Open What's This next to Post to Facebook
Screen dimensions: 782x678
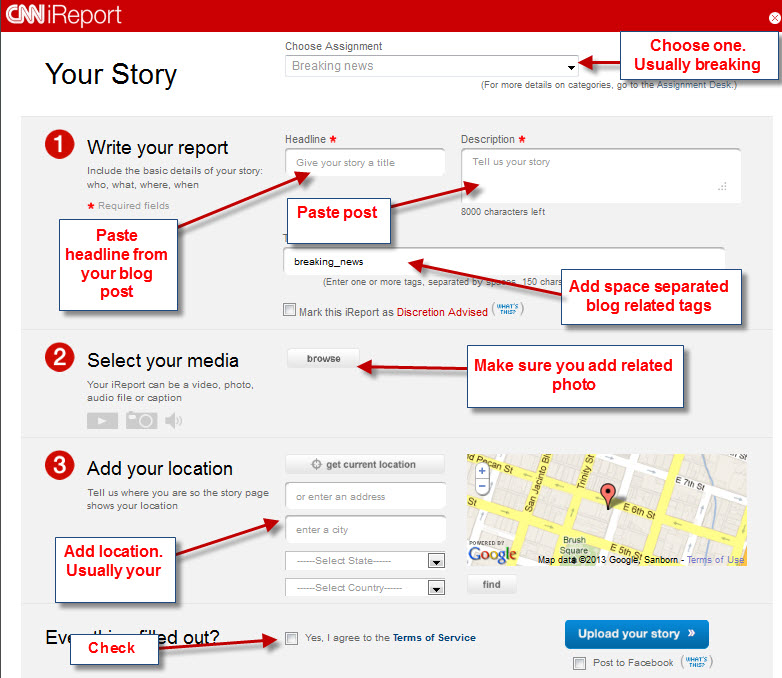[x=696, y=662]
